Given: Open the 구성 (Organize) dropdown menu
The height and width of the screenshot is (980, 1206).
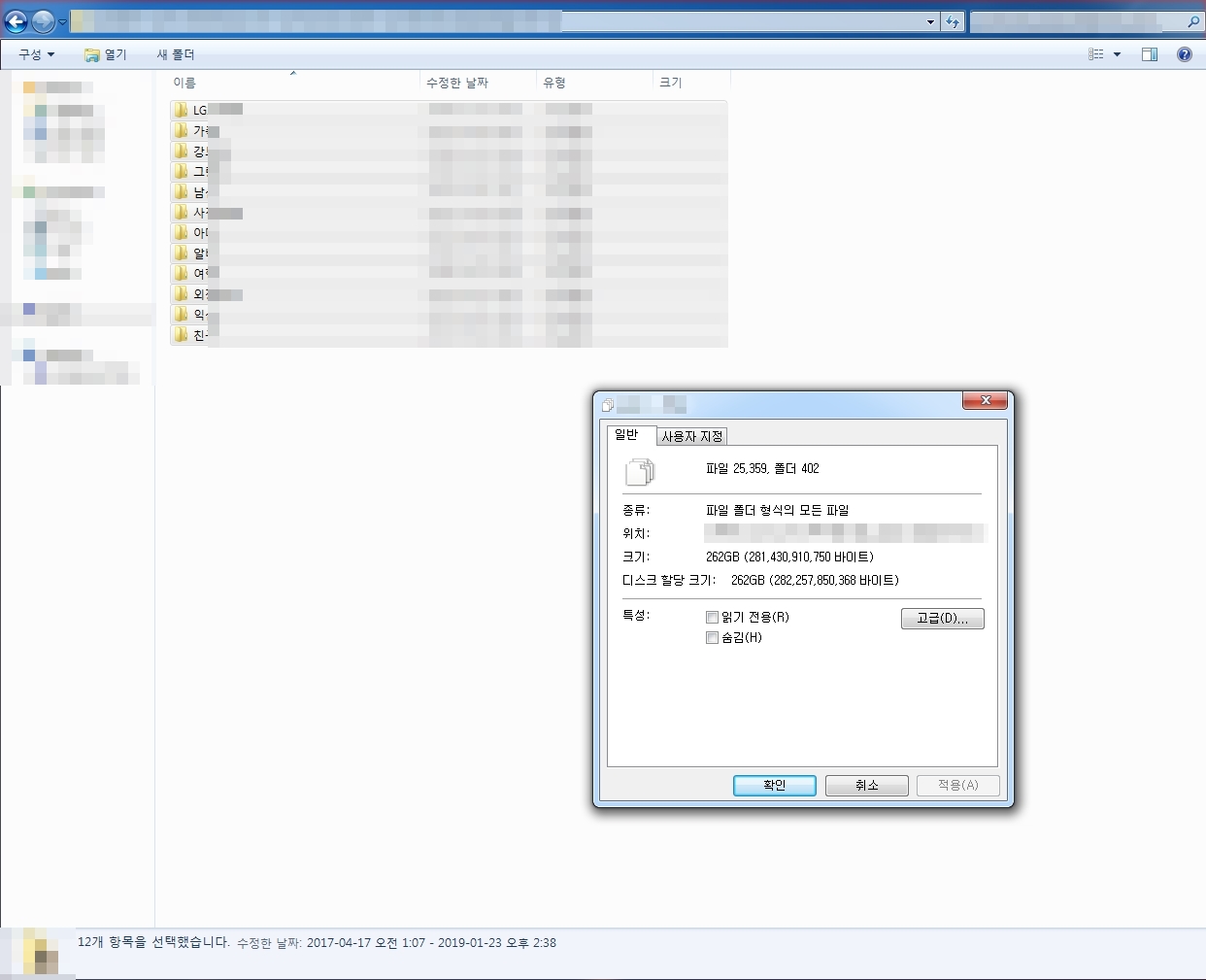Looking at the screenshot, I should [37, 54].
